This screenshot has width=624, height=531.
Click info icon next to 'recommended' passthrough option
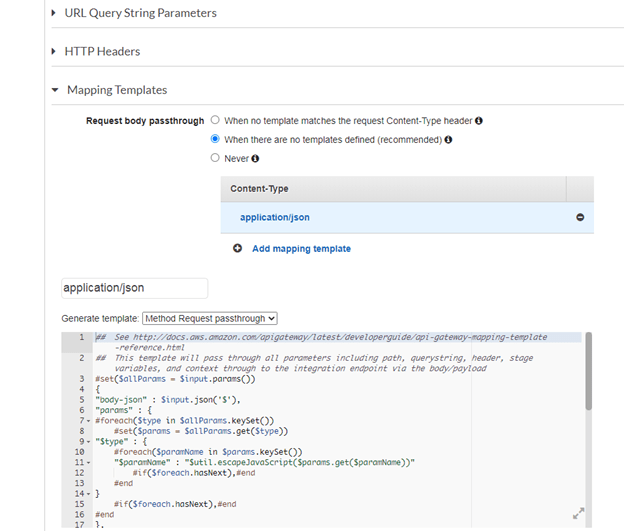[448, 140]
